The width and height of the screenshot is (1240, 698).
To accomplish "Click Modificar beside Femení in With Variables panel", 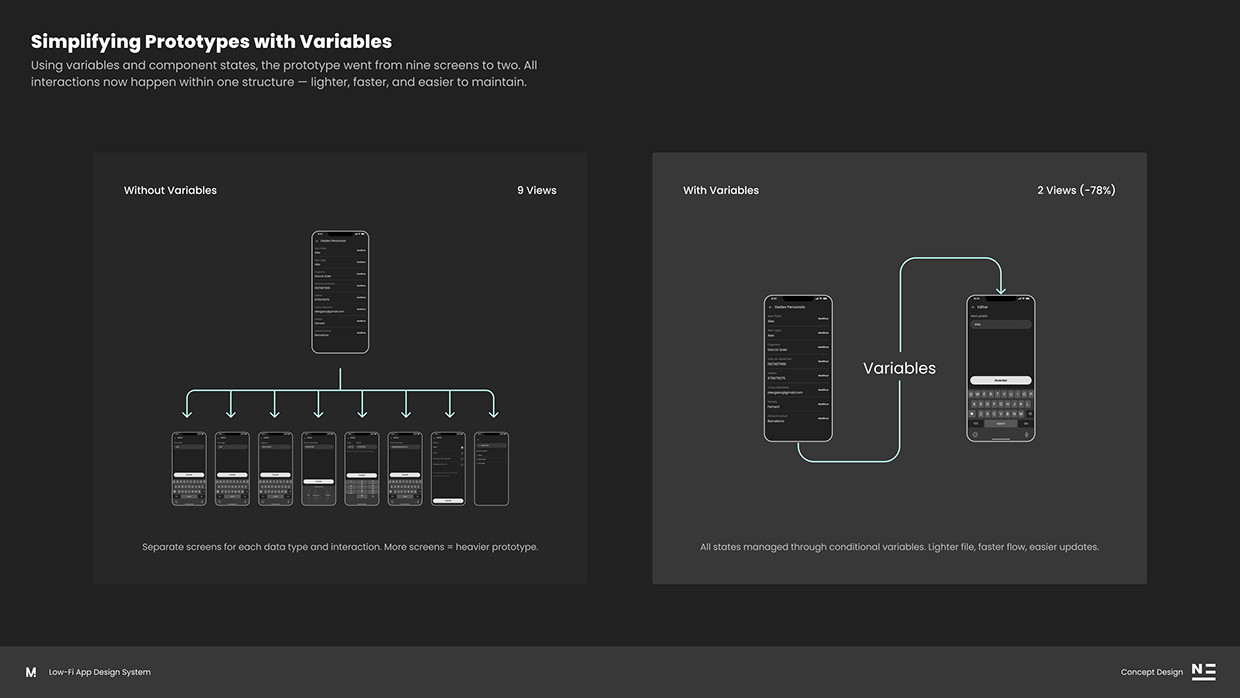I will pyautogui.click(x=823, y=405).
